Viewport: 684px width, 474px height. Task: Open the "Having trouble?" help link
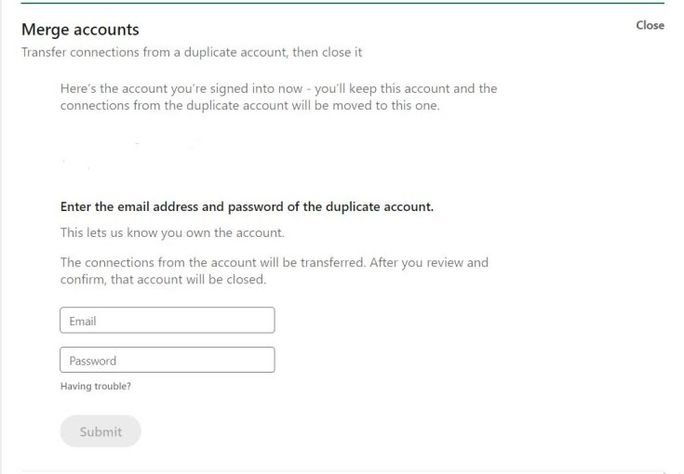click(95, 386)
